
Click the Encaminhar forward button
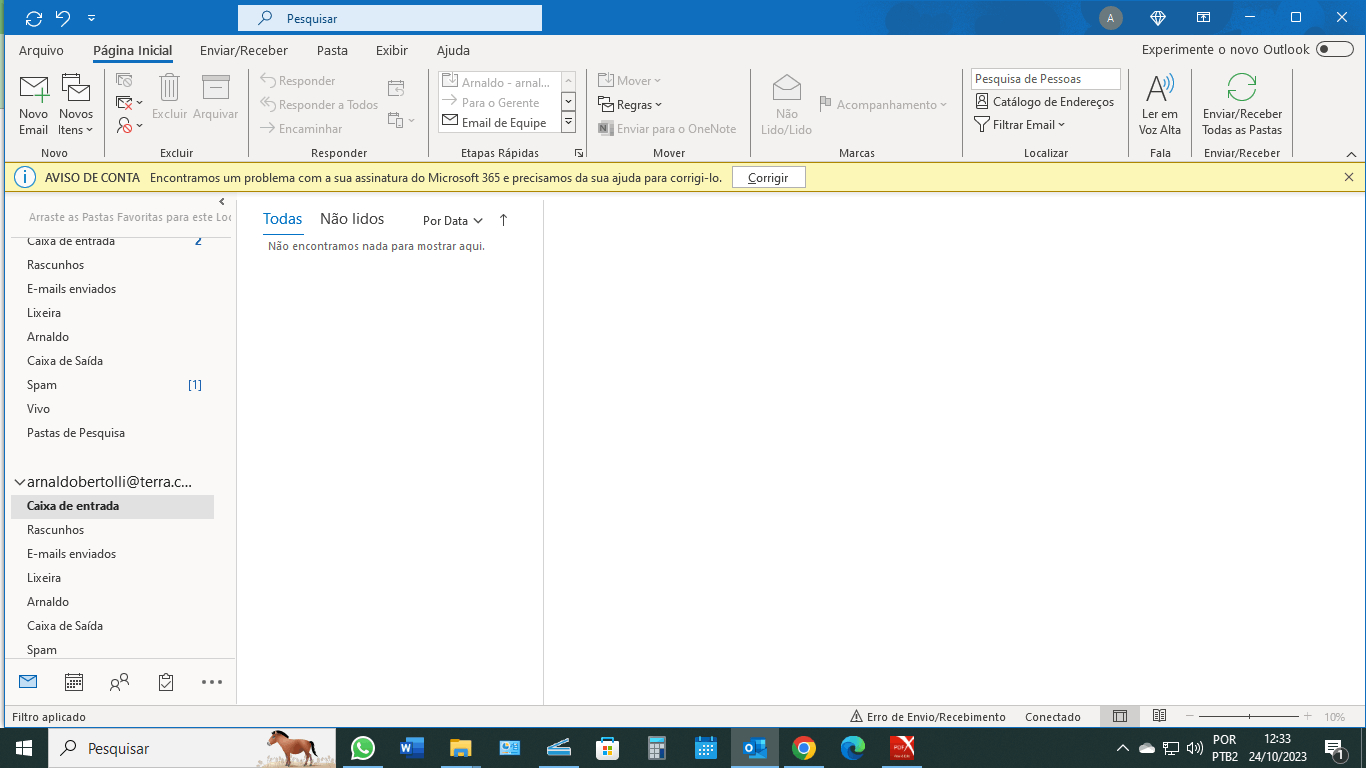[301, 129]
